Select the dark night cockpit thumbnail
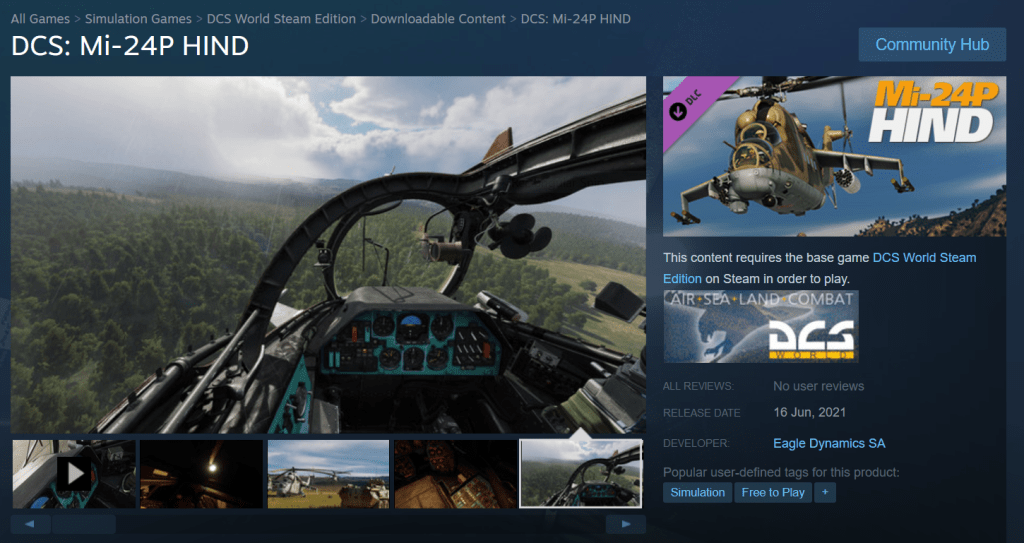Screen dimensions: 1024x543 (x=201, y=473)
